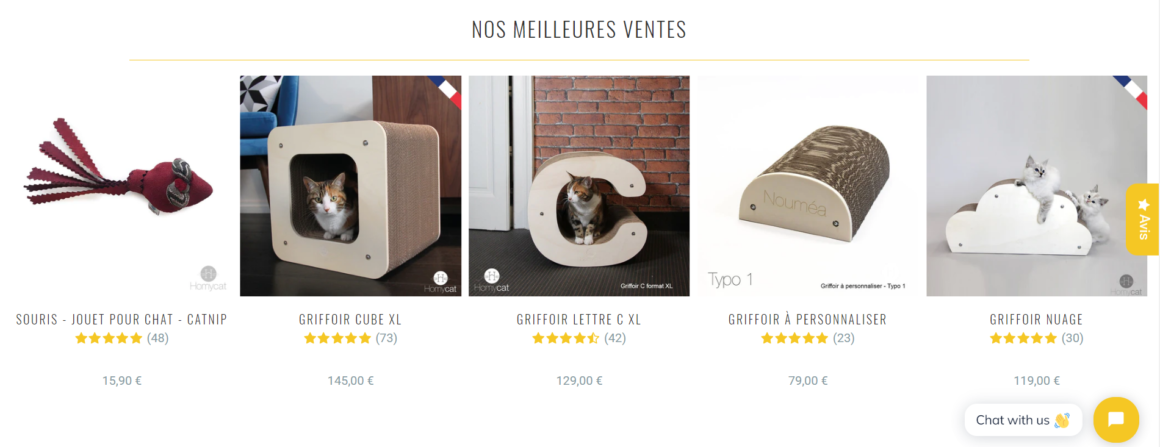Open the chat bubble icon button
This screenshot has width=1160, height=447.
(1116, 420)
